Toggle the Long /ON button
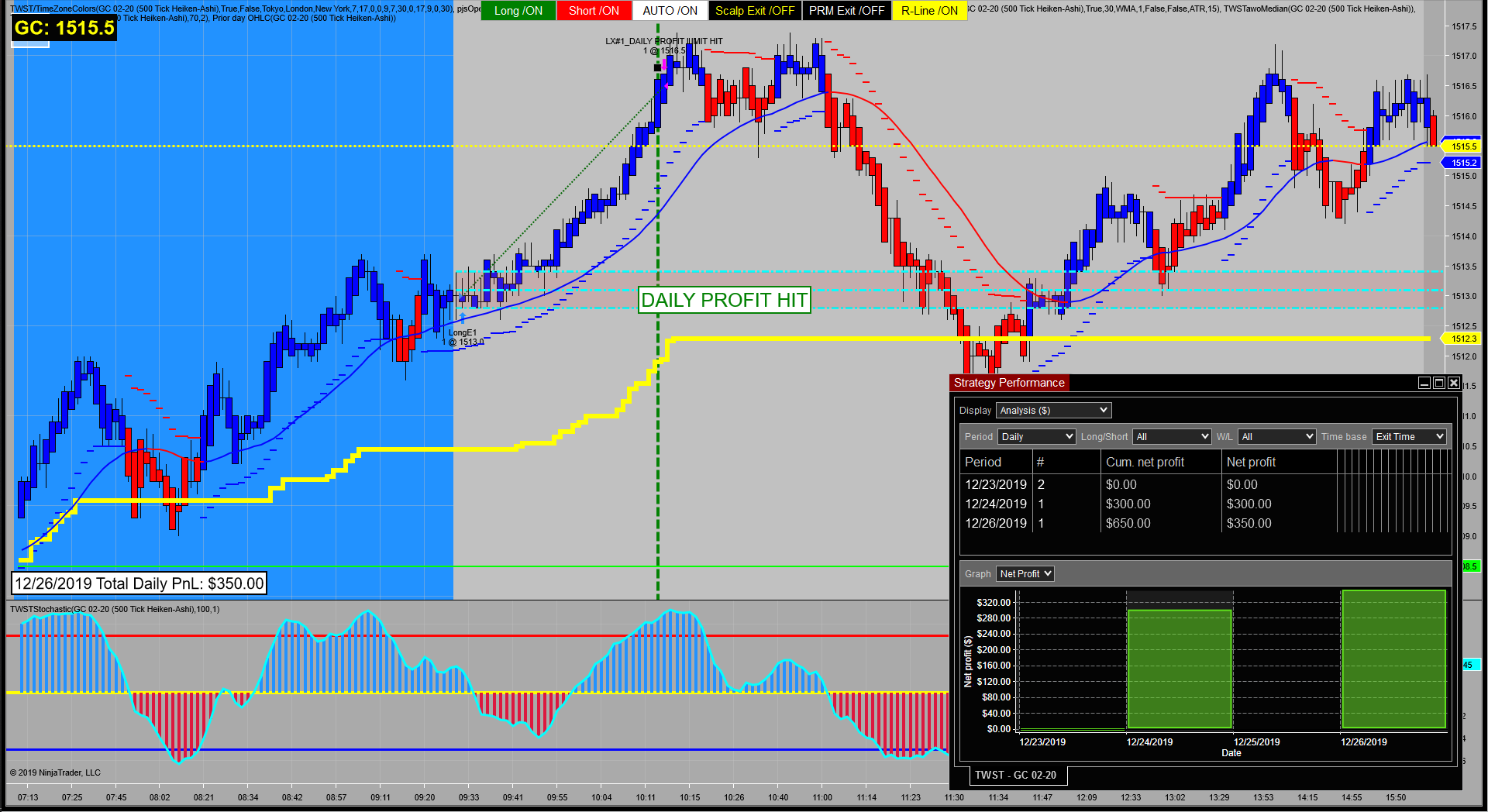 click(518, 11)
